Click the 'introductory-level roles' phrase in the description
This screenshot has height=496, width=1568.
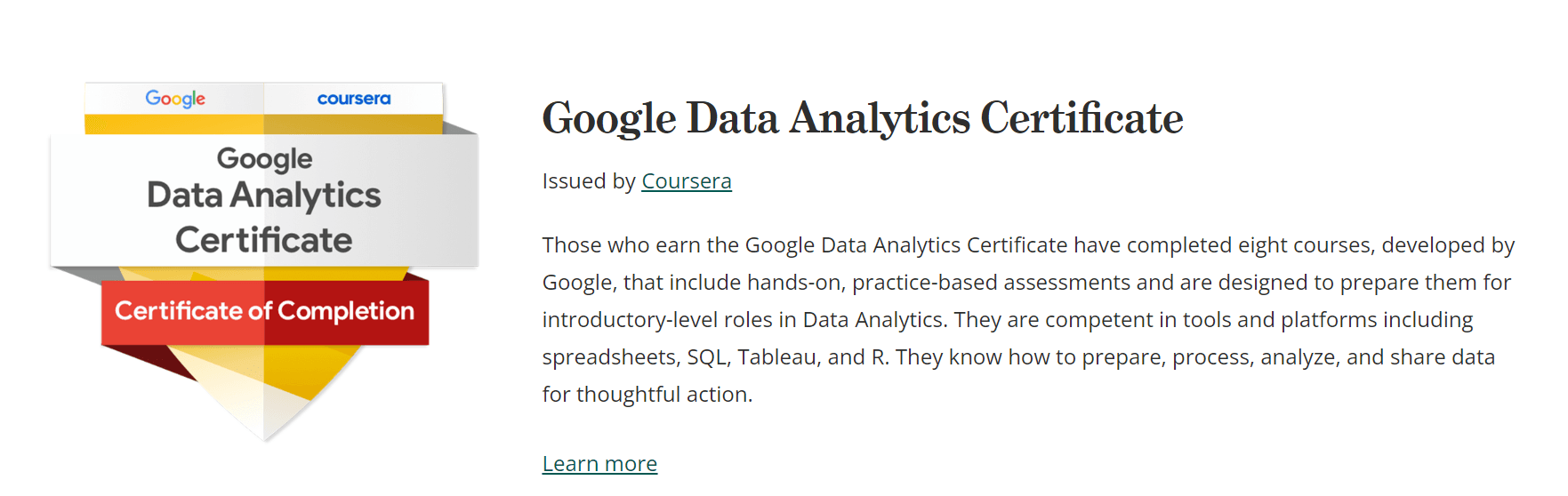pos(670,320)
